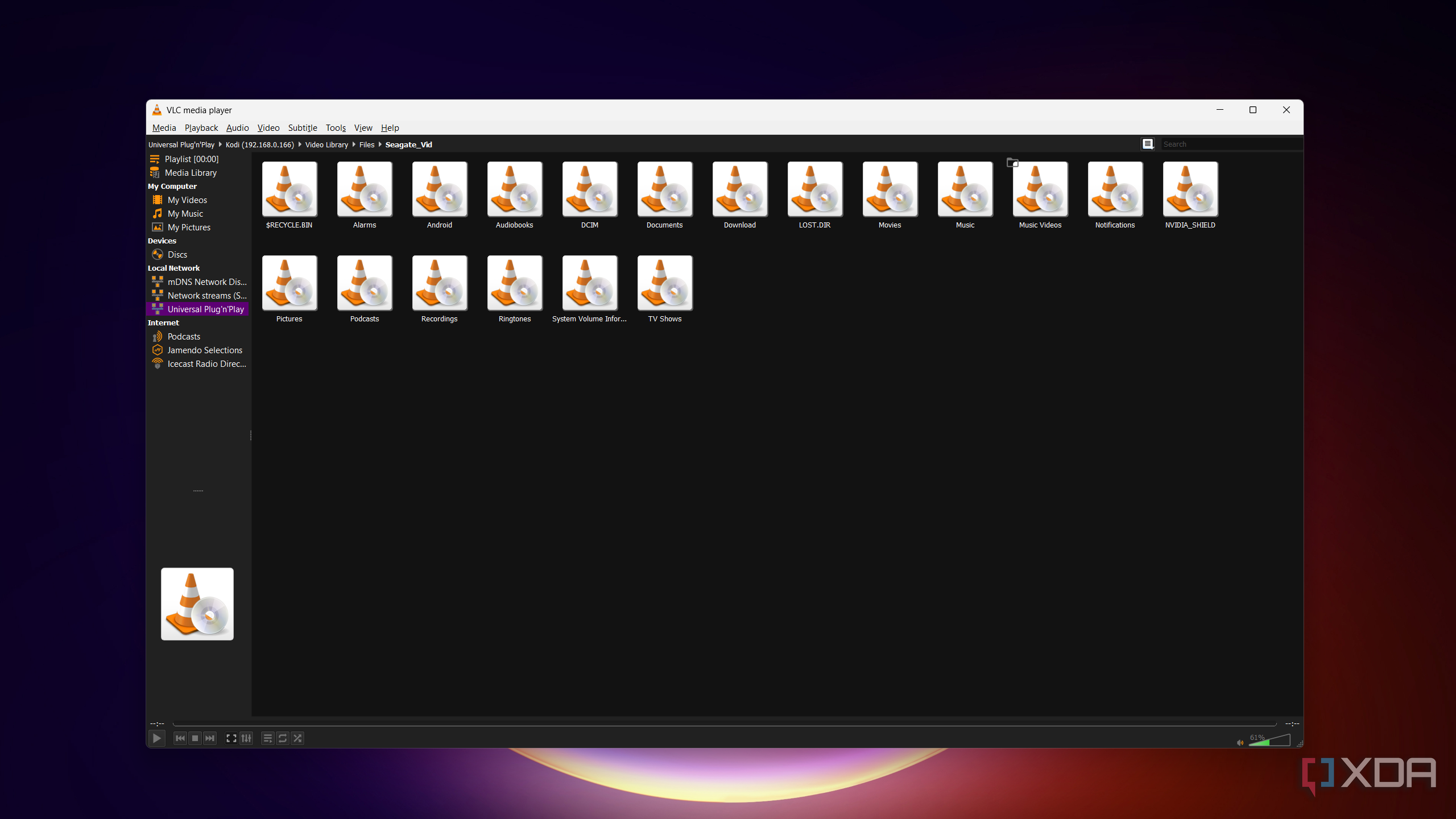
Task: Select the Music Videos folder icon
Action: (1040, 189)
